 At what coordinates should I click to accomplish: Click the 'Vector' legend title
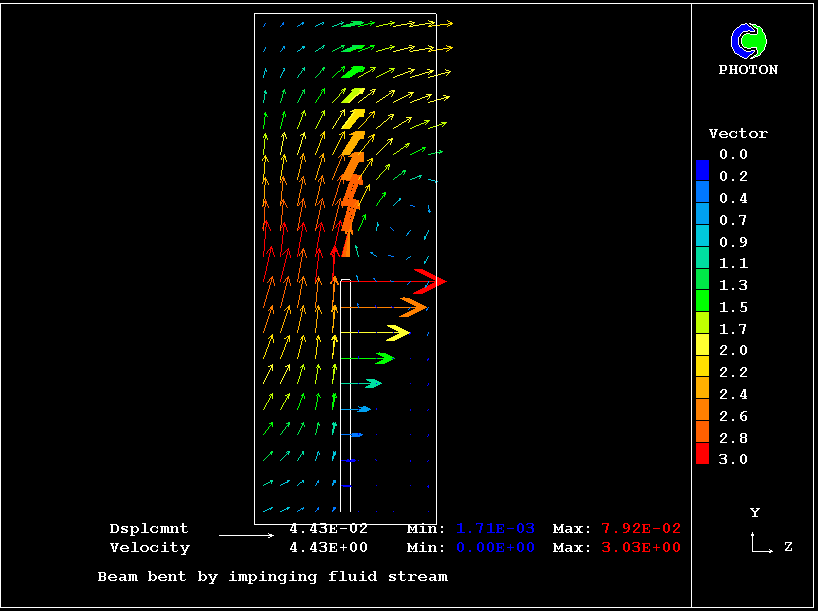[738, 133]
